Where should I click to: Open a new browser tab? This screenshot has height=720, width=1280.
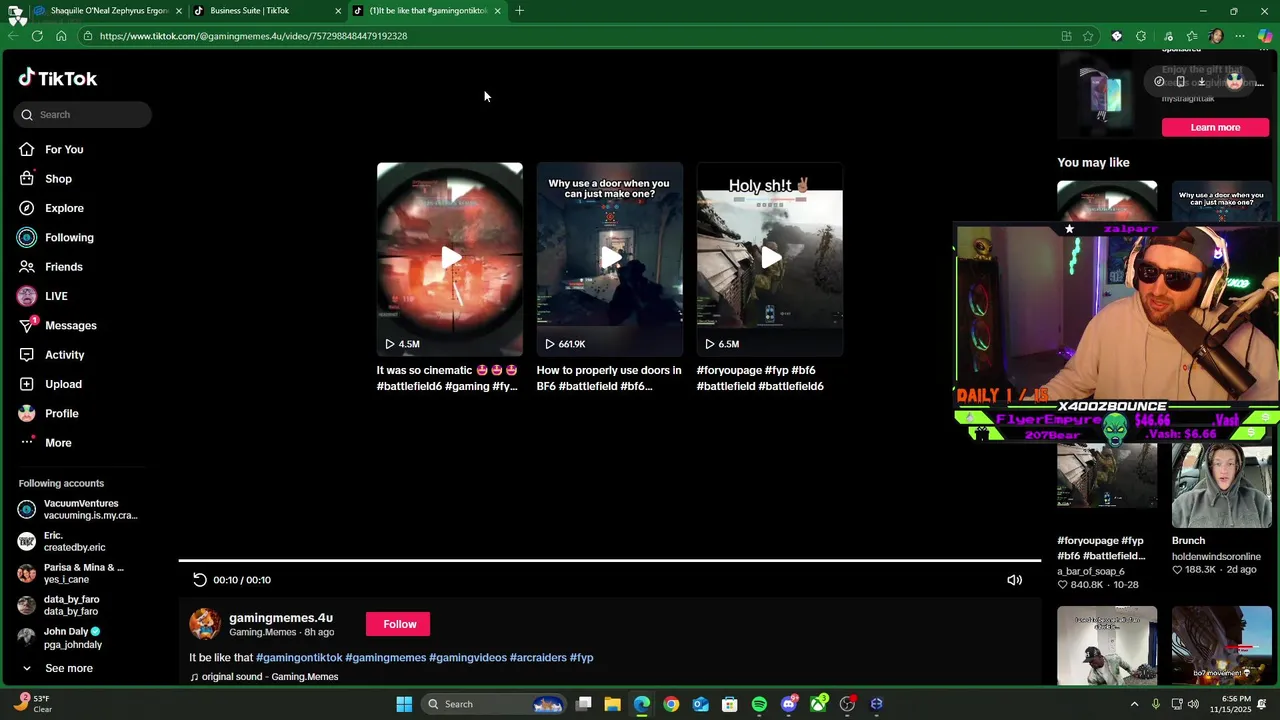tap(519, 11)
